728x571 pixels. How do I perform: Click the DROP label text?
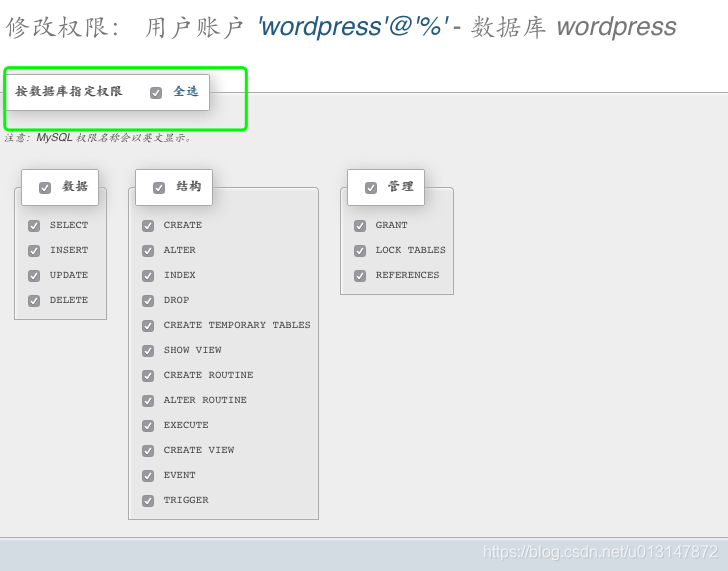tap(176, 300)
